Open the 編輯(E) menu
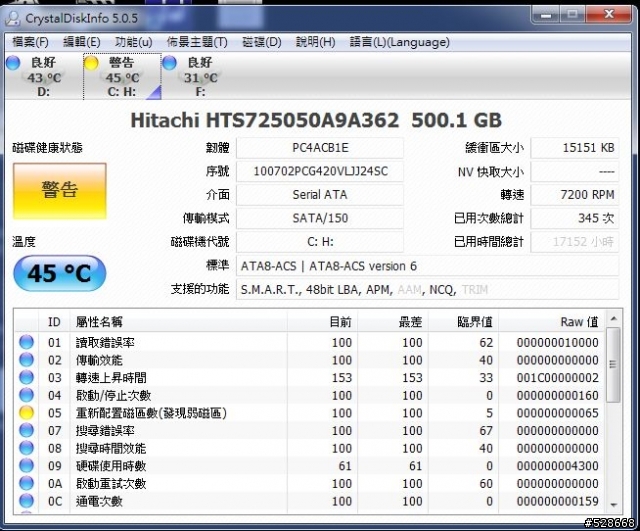This screenshot has height=531, width=640. [82, 42]
